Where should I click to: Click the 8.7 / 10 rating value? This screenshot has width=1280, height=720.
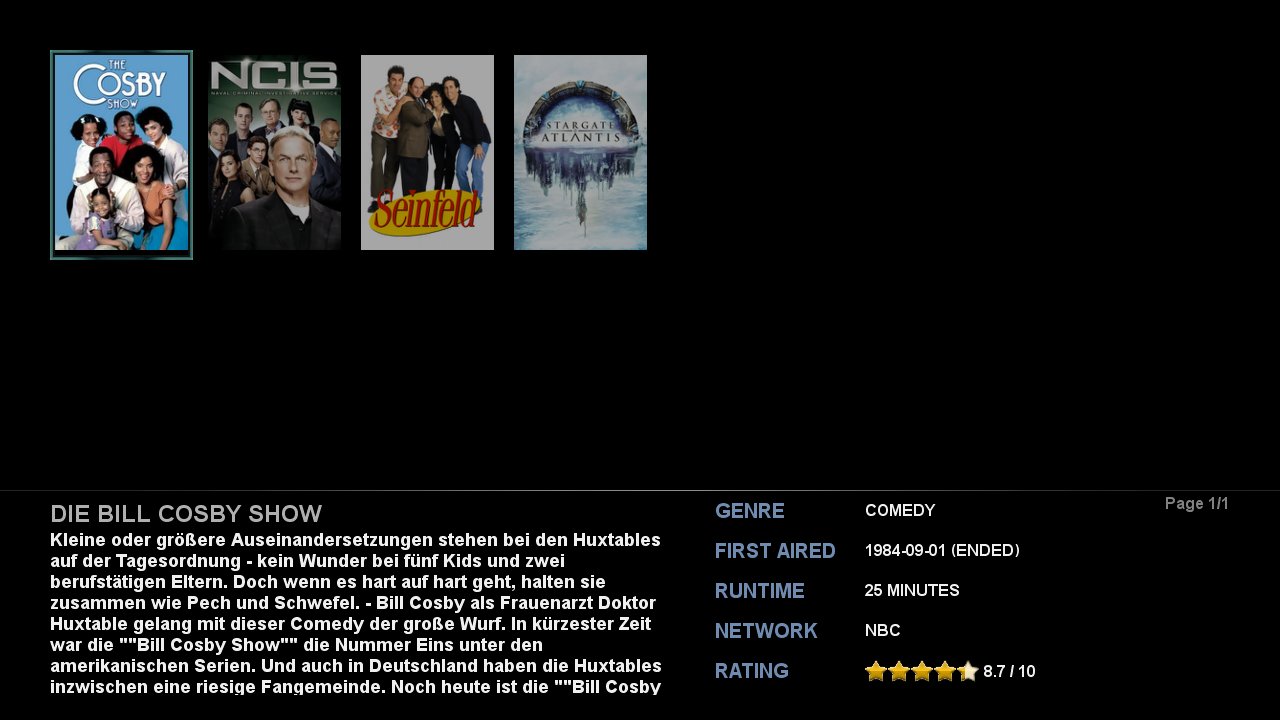click(1009, 672)
